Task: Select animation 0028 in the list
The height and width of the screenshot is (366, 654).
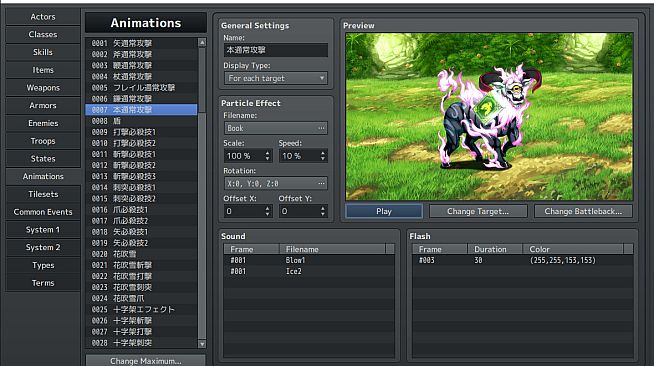Action: (x=141, y=343)
